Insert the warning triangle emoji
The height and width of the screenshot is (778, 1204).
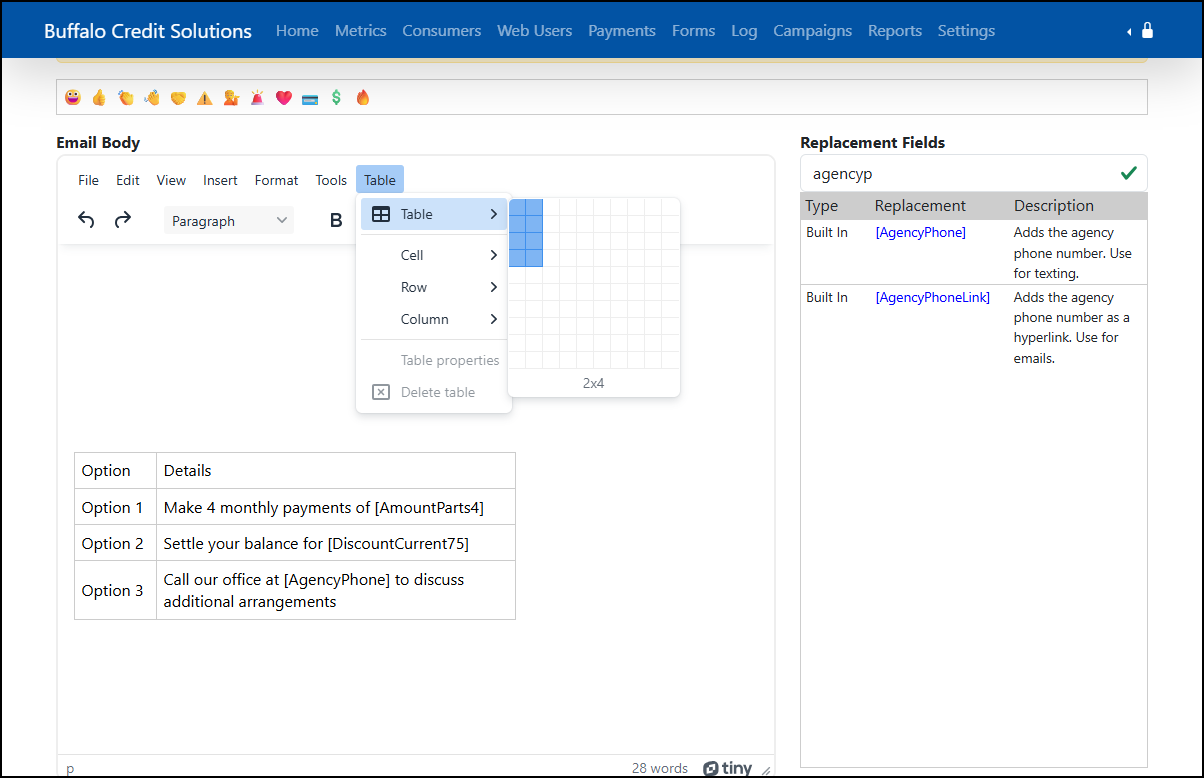pos(204,97)
